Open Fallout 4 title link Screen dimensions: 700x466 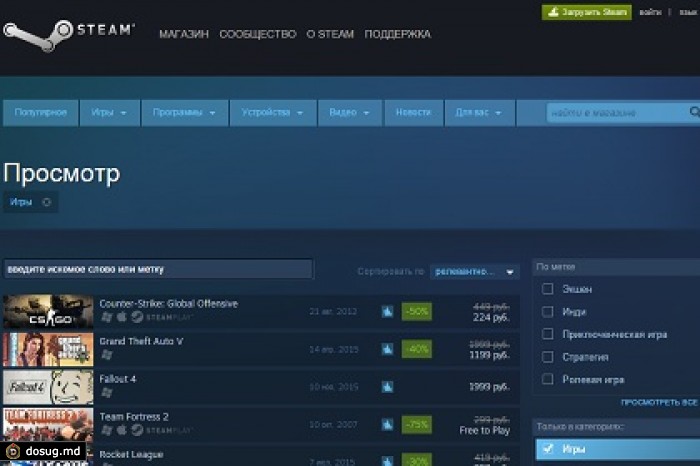click(x=117, y=379)
